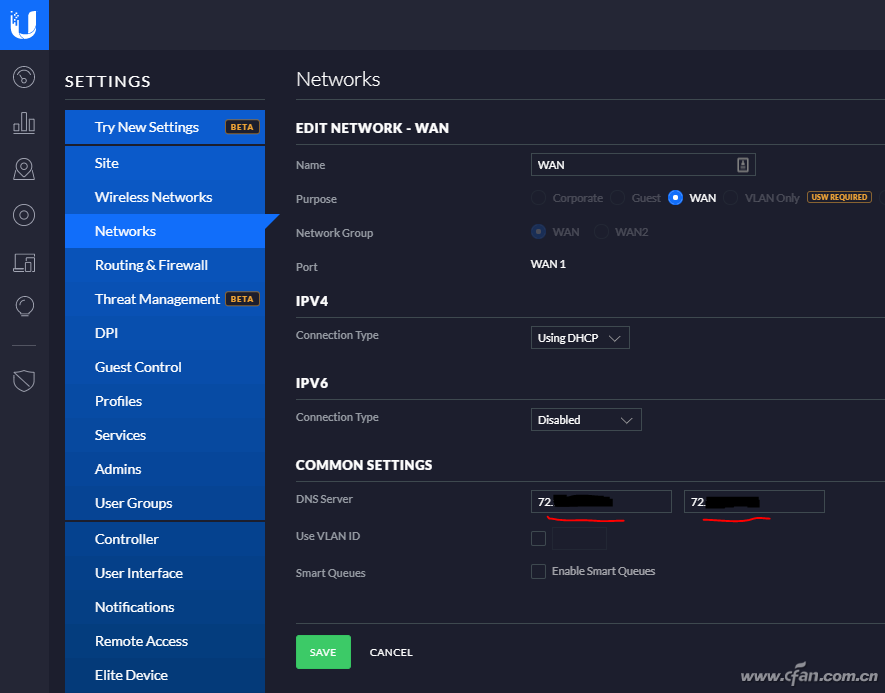This screenshot has width=885, height=693.
Task: Go to Wireless Networks settings
Action: pos(153,197)
